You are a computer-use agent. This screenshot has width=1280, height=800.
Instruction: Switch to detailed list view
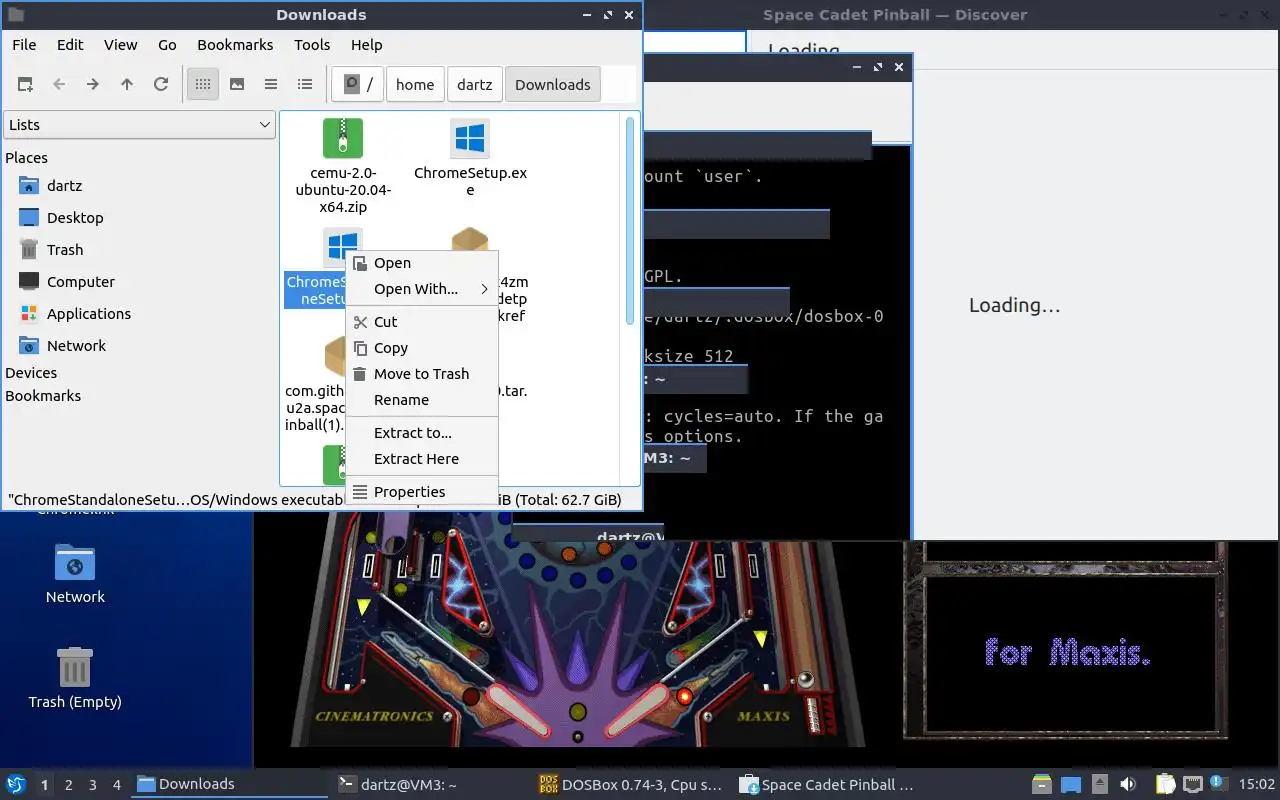(x=305, y=85)
